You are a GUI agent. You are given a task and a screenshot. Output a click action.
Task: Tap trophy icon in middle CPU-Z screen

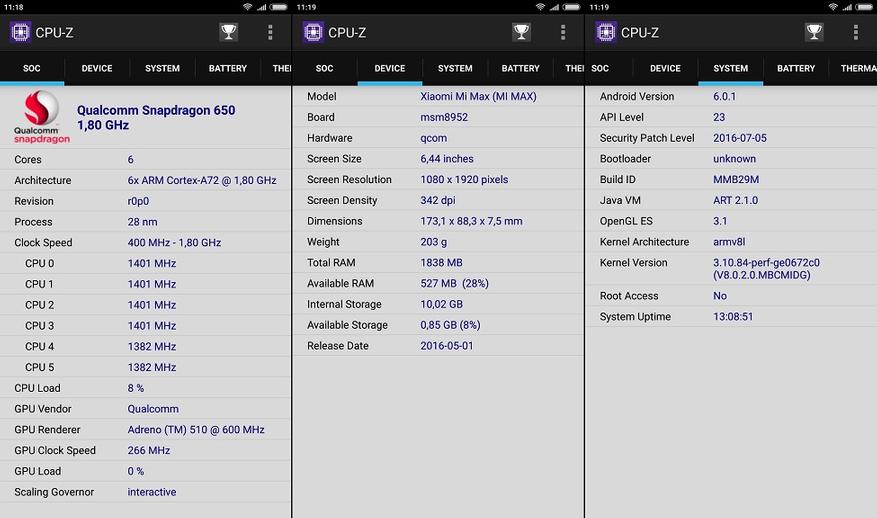tap(521, 32)
